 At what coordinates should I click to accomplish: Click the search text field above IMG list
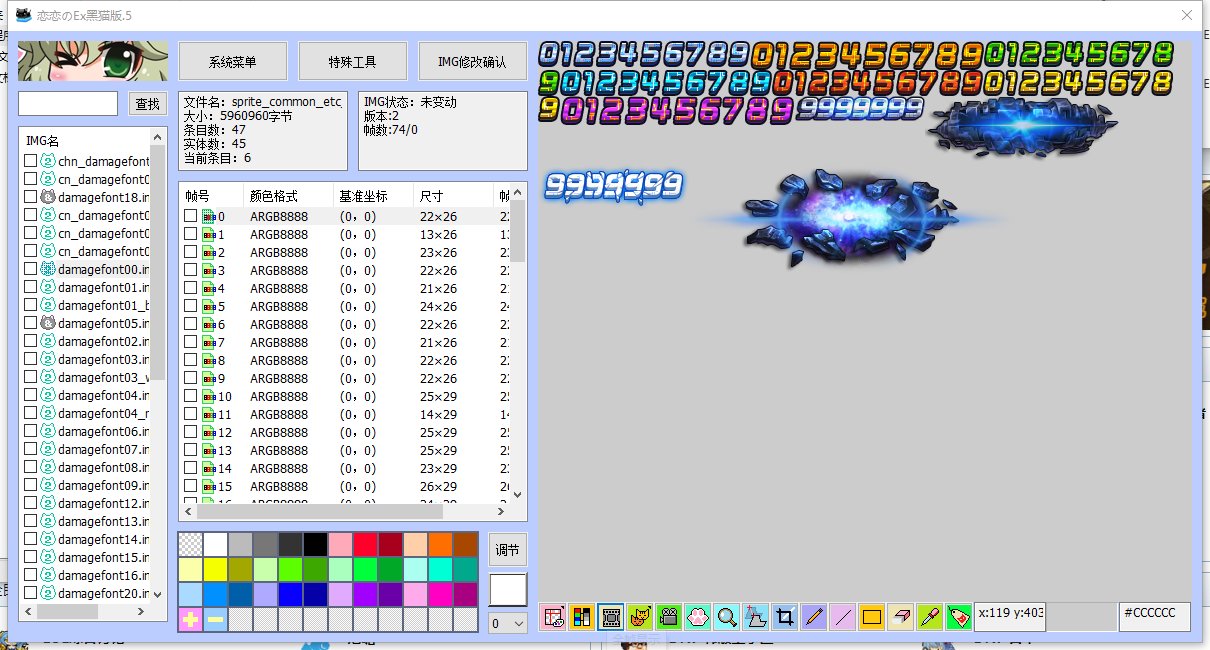pyautogui.click(x=68, y=104)
